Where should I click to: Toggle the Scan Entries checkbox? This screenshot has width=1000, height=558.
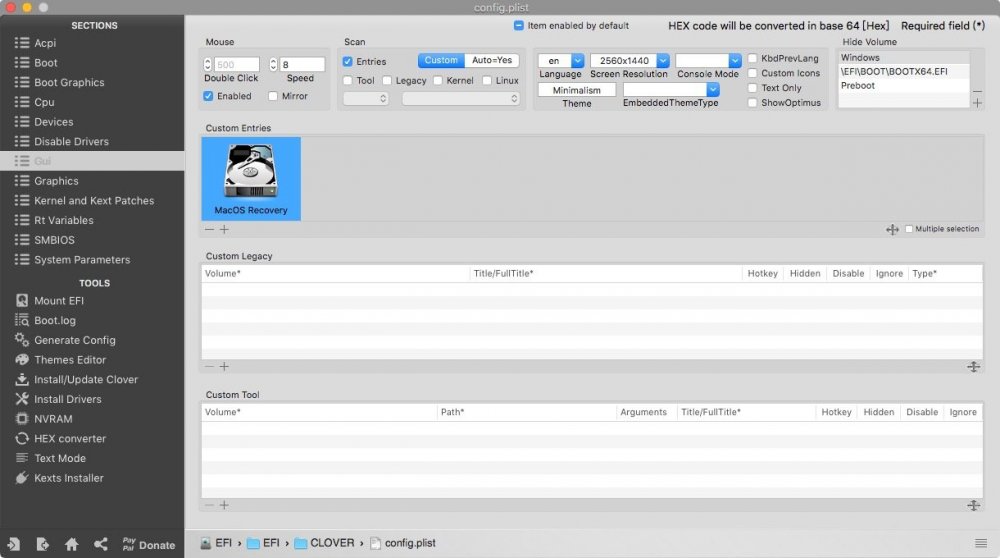[348, 61]
